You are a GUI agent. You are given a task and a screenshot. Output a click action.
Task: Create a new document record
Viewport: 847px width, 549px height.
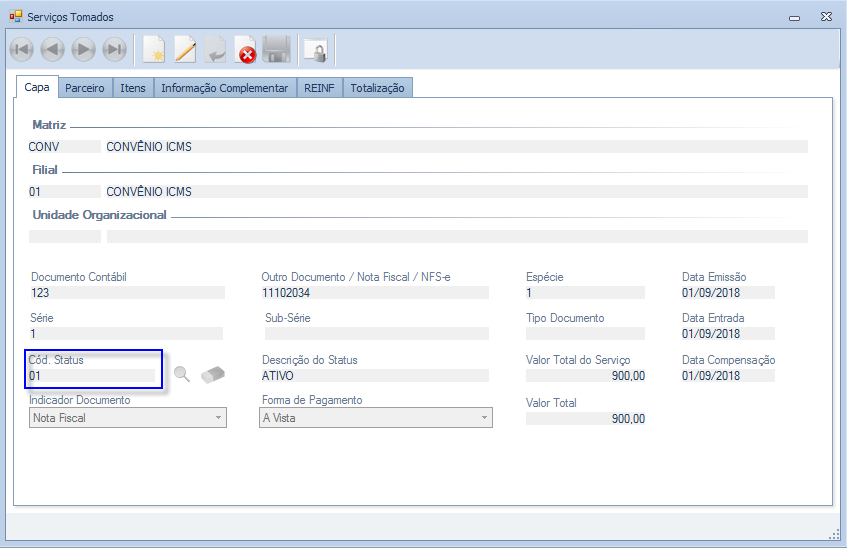[x=153, y=49]
